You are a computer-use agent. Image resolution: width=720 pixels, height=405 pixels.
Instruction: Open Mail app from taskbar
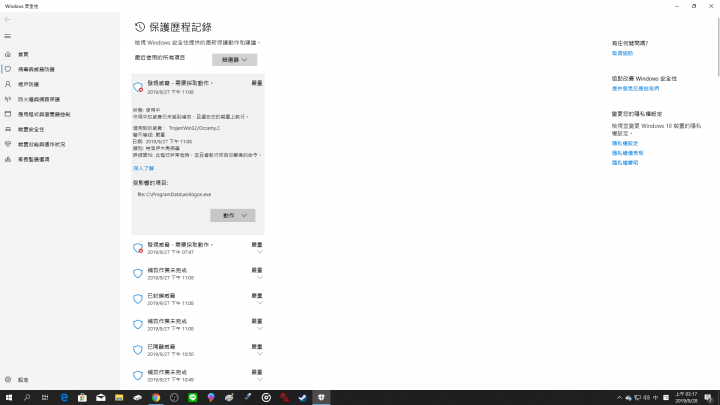click(x=101, y=398)
